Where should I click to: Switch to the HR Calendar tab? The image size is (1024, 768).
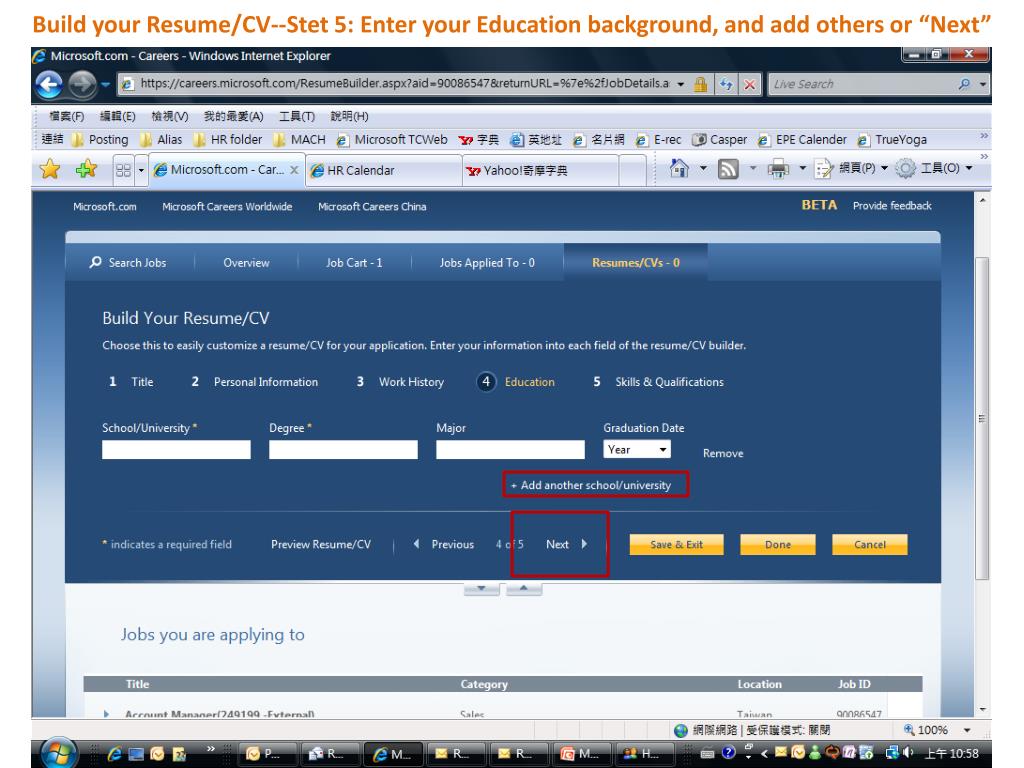(x=383, y=170)
